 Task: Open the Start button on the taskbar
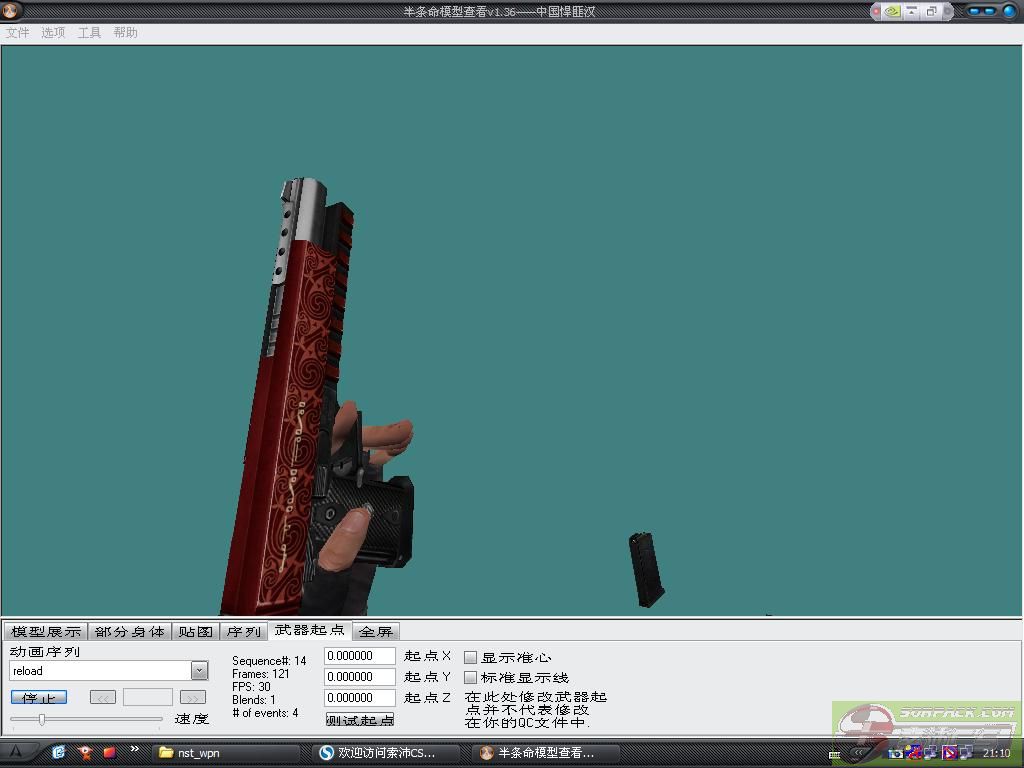[17, 752]
